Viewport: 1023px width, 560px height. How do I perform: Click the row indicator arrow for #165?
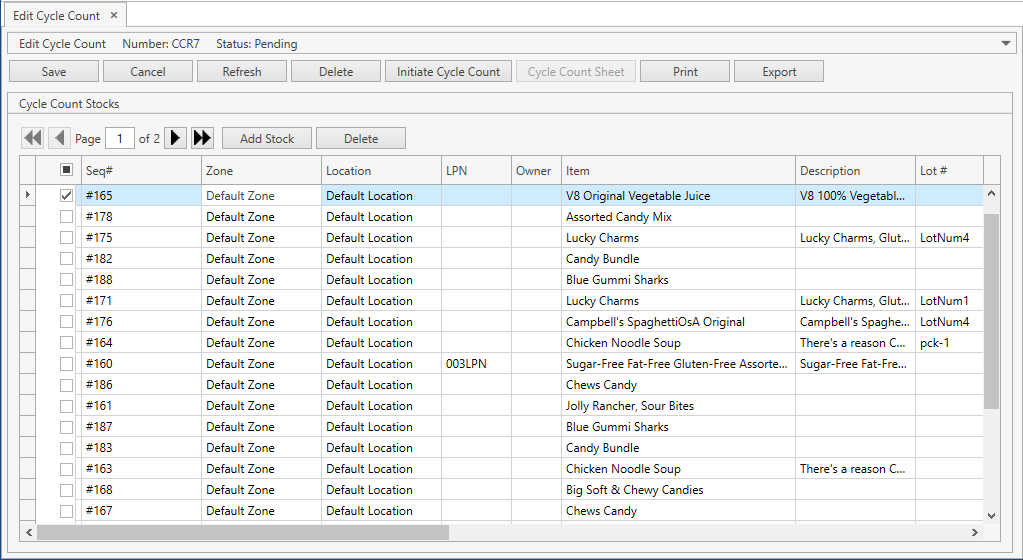pyautogui.click(x=27, y=195)
